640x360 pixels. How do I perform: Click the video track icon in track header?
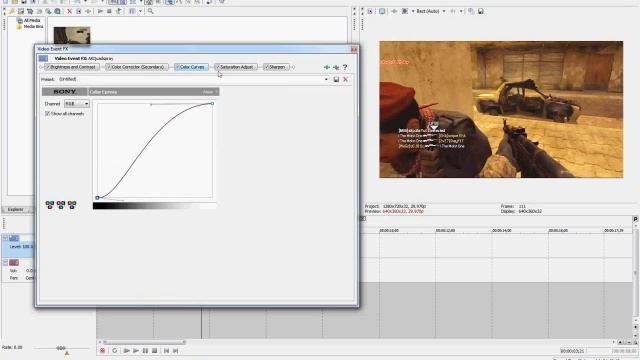14,238
